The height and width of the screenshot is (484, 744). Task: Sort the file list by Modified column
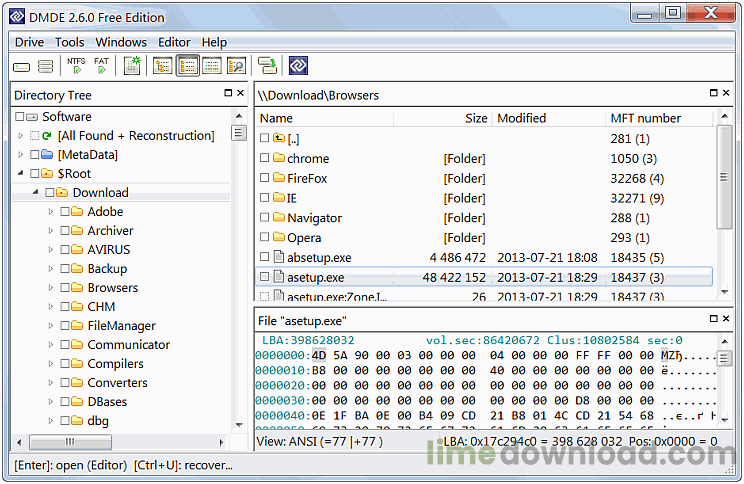point(522,118)
